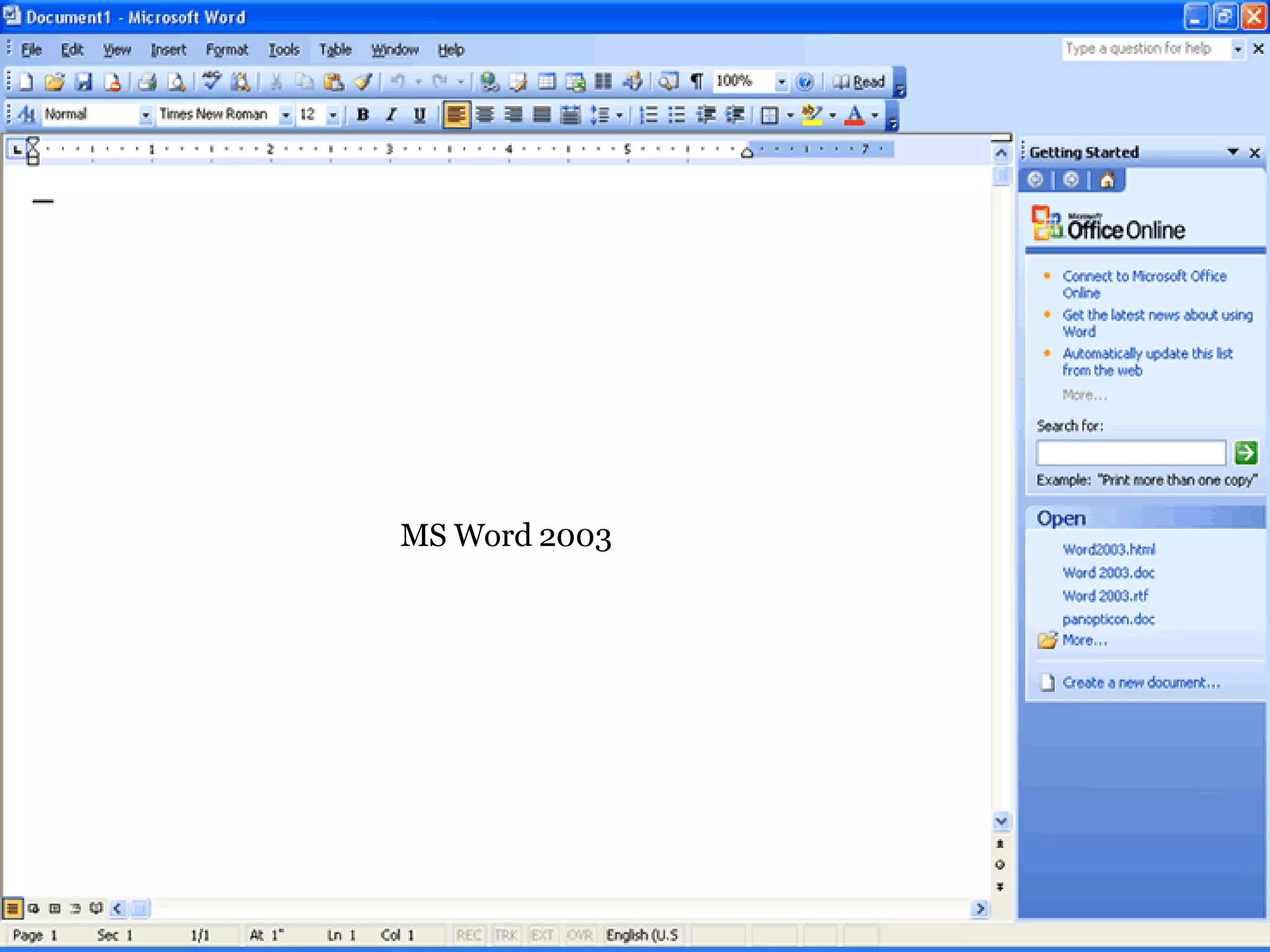Click the vertical scrollbar down arrow
Image resolution: width=1270 pixels, height=952 pixels.
point(1001,821)
